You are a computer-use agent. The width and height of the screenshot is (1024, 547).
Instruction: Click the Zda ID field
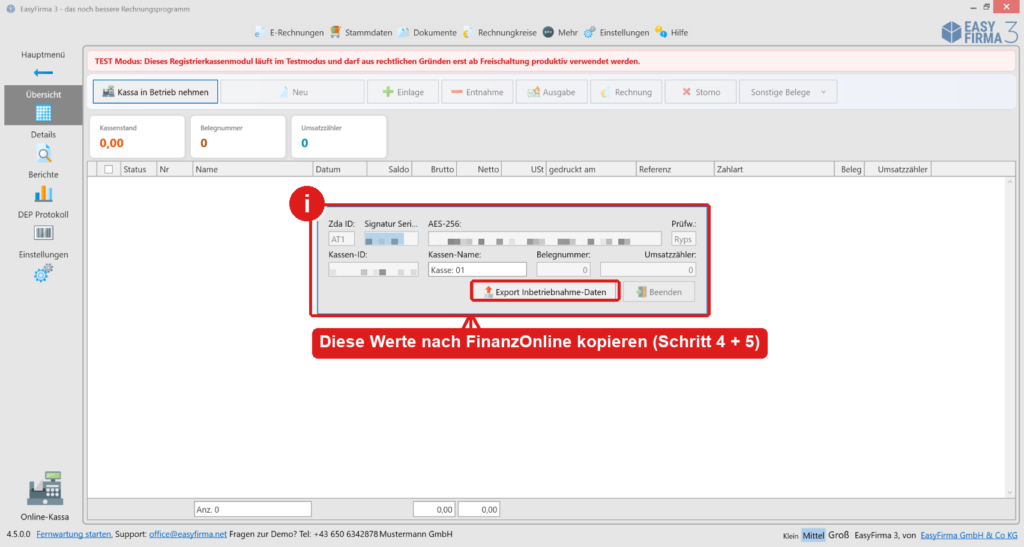pyautogui.click(x=342, y=239)
